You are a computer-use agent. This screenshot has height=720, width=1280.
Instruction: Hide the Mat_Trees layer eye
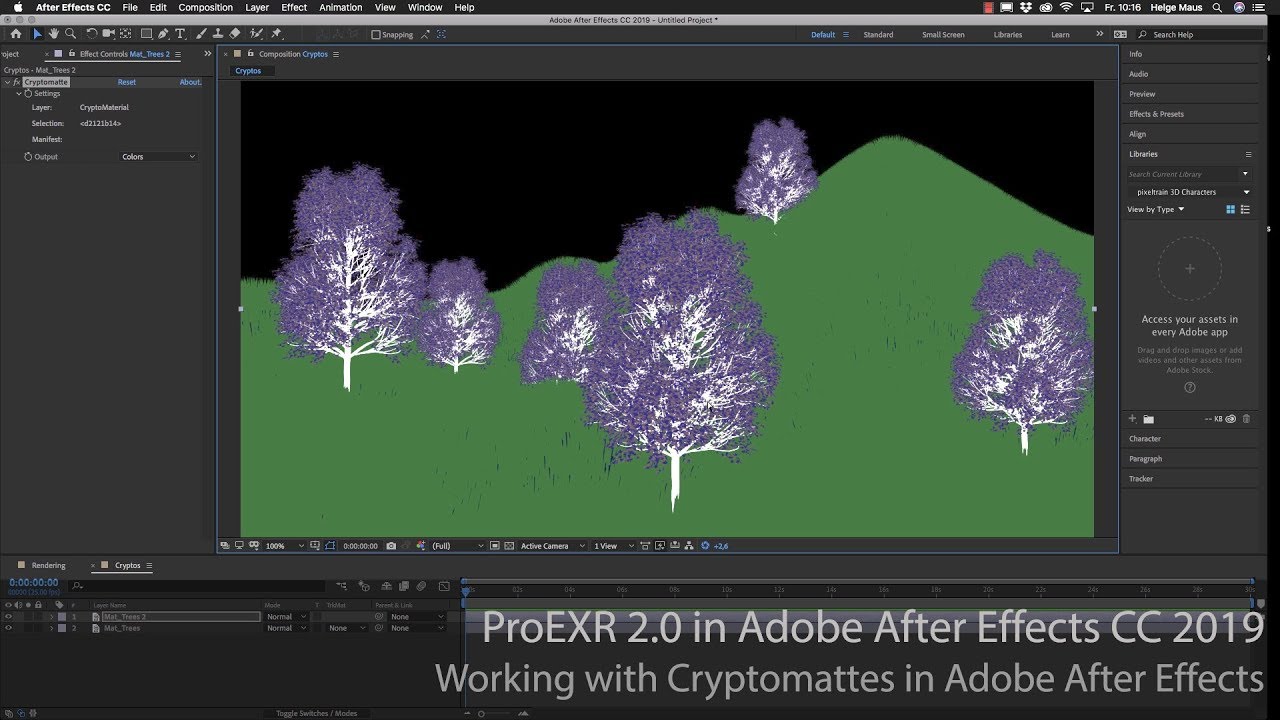(8, 628)
